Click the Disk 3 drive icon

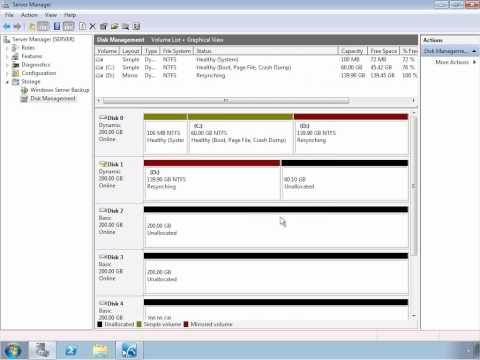click(103, 257)
